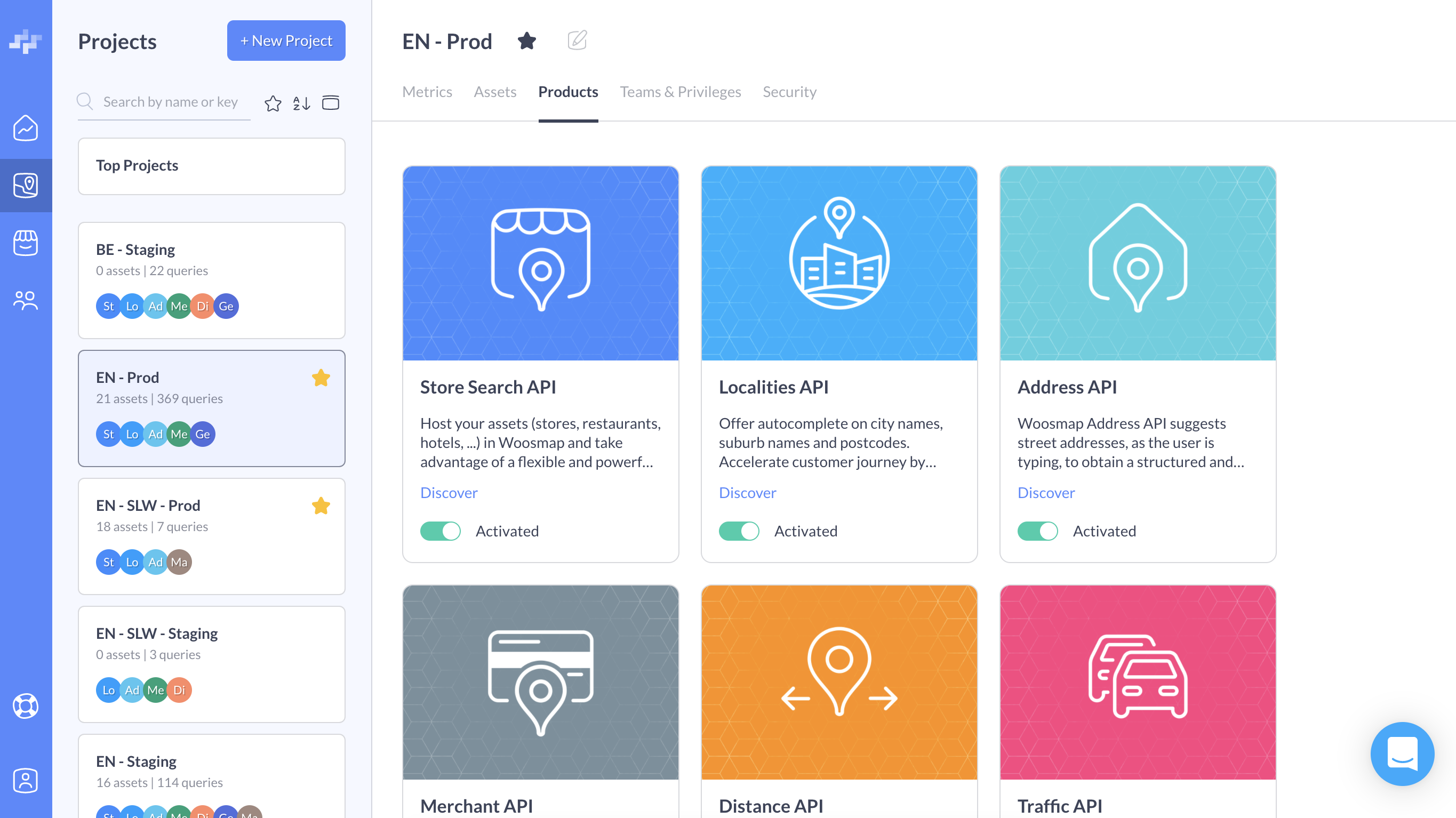Click the project search input field
The image size is (1456, 818).
click(171, 102)
